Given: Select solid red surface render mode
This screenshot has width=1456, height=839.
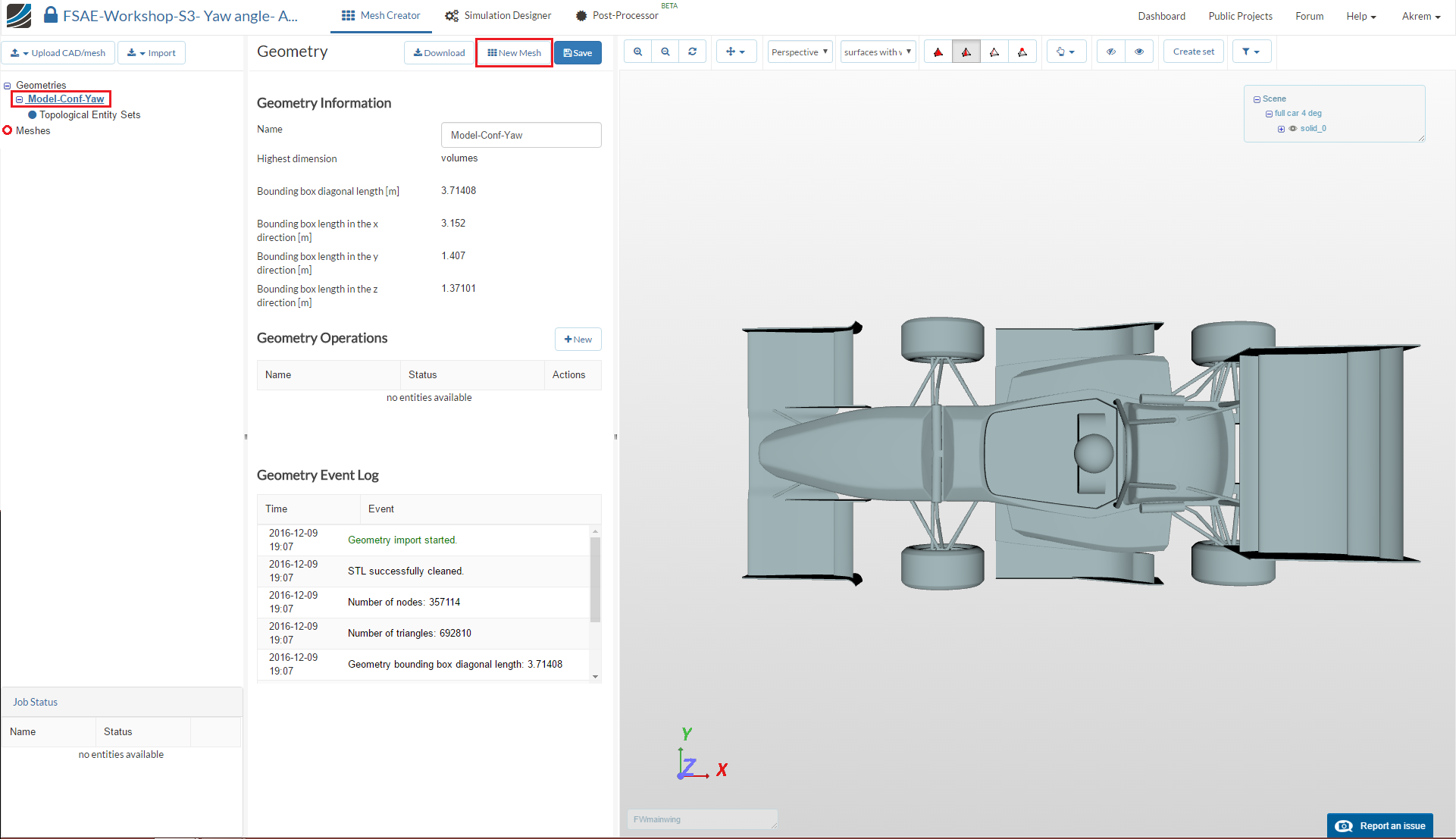Looking at the screenshot, I should tap(938, 52).
